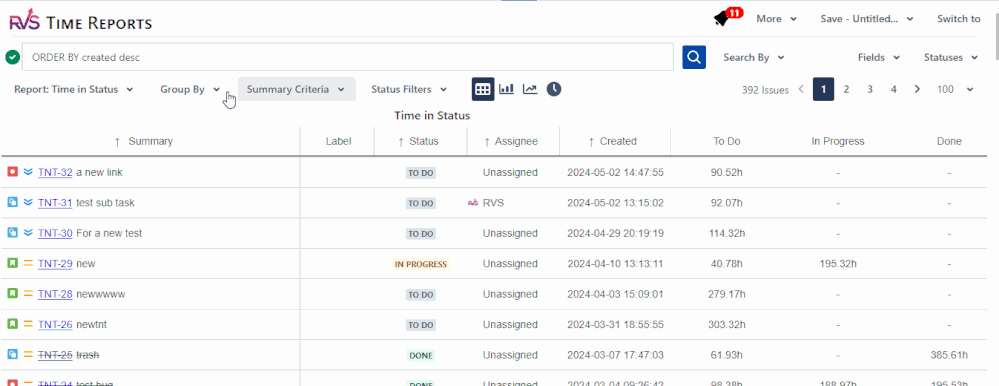The height and width of the screenshot is (386, 999).
Task: Click the 392 Issues count text
Action: click(x=765, y=90)
